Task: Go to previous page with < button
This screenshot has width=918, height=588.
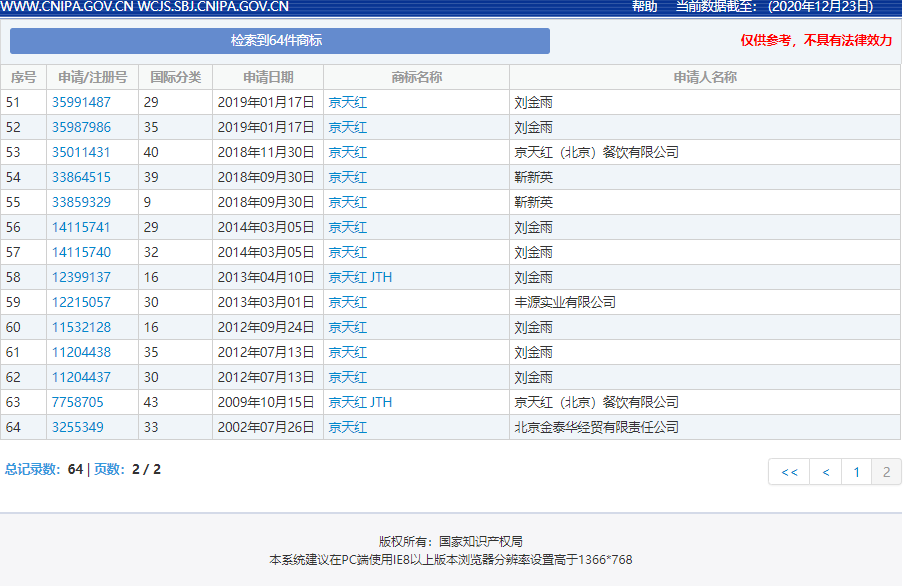Action: click(825, 472)
